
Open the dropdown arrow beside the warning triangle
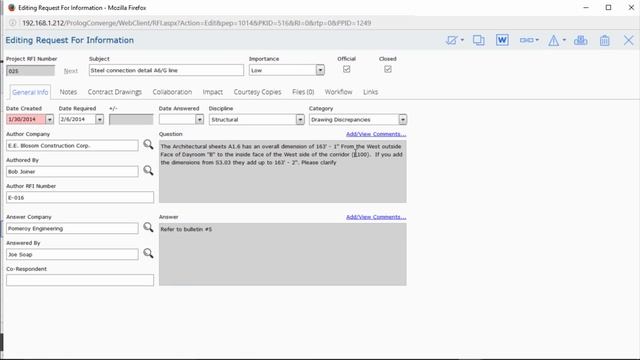564,40
